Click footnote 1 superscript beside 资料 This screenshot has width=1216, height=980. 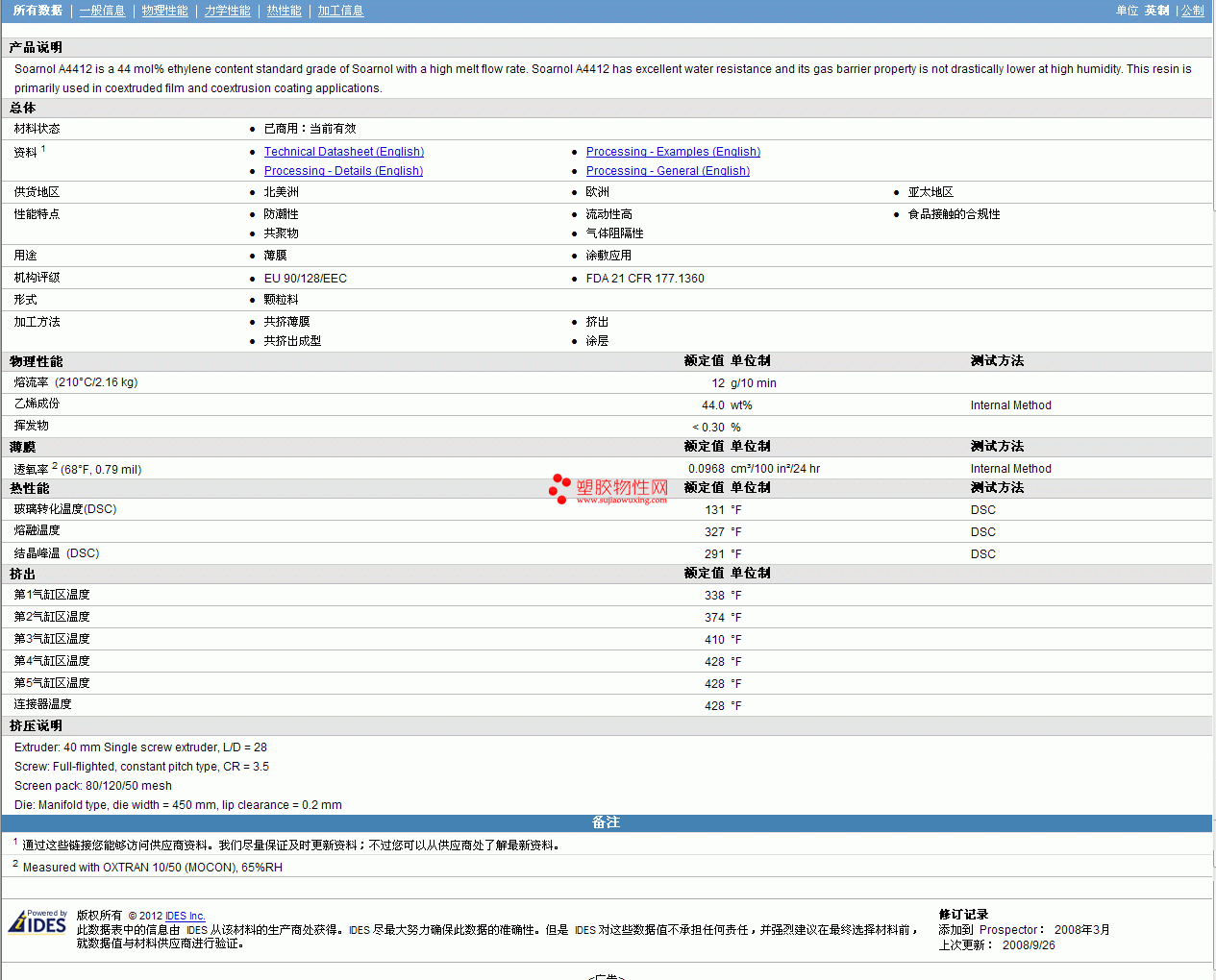pyautogui.click(x=43, y=148)
